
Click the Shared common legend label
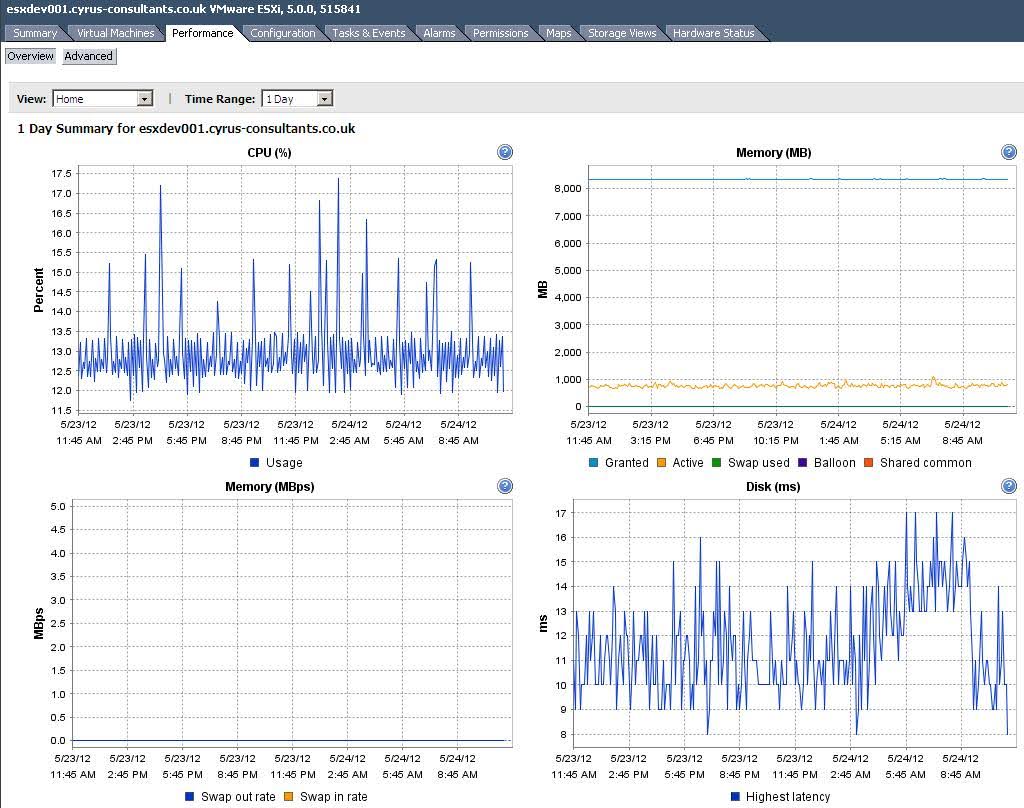click(x=925, y=462)
